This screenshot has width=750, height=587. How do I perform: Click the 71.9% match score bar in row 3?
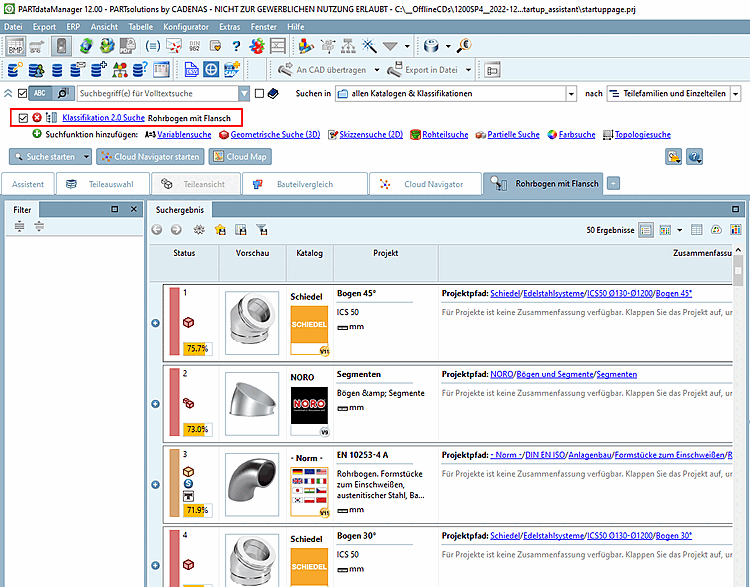coord(197,510)
